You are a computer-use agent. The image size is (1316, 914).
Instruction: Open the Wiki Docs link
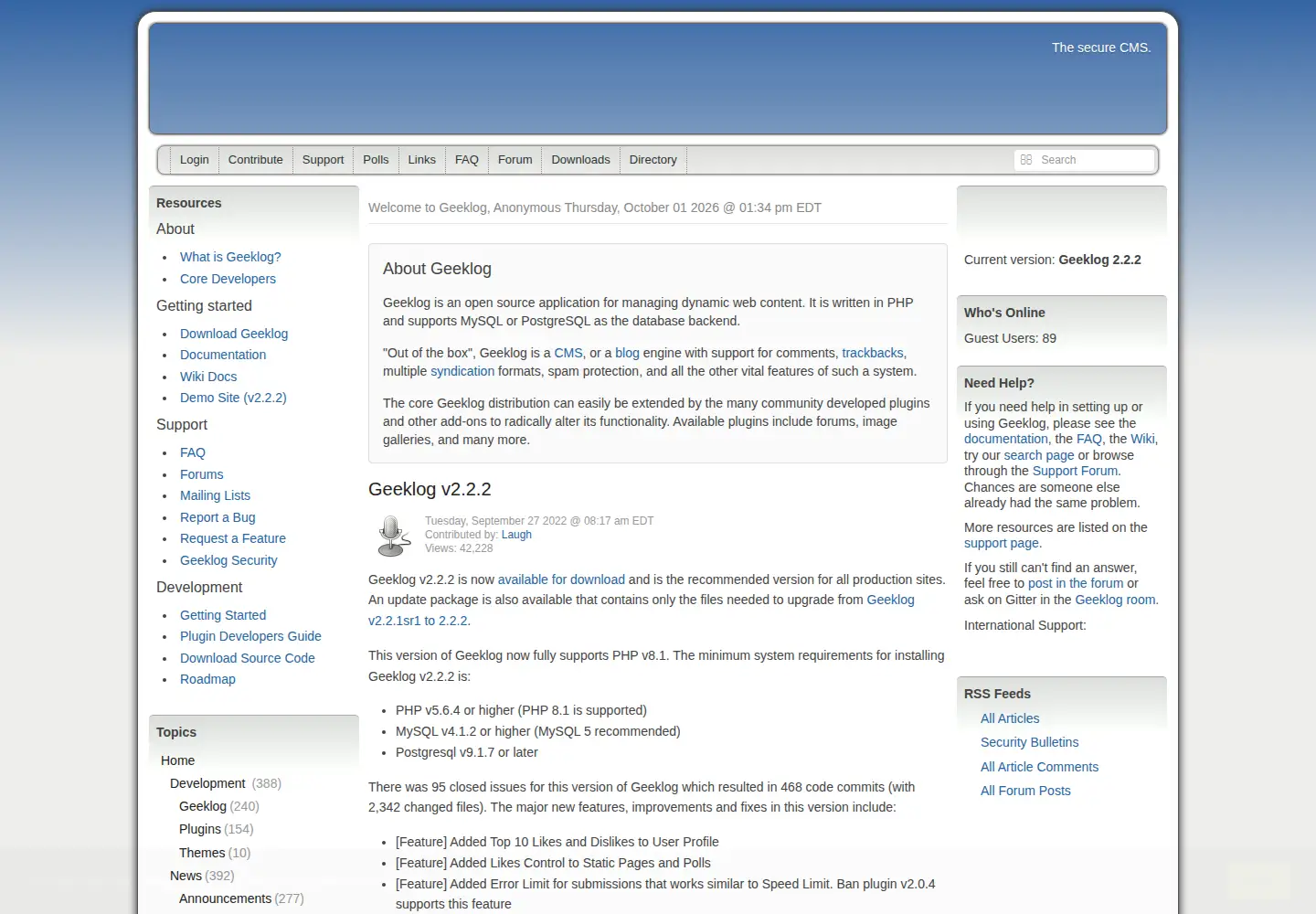pyautogui.click(x=208, y=377)
